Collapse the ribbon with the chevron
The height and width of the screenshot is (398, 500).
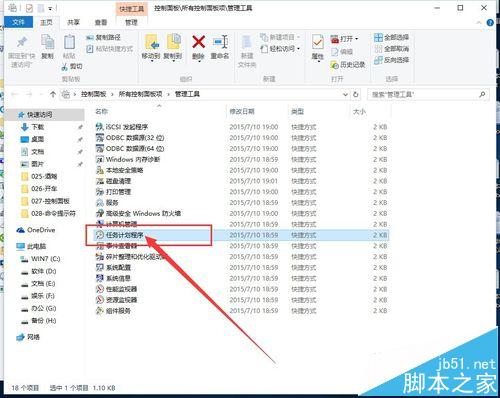tap(479, 23)
